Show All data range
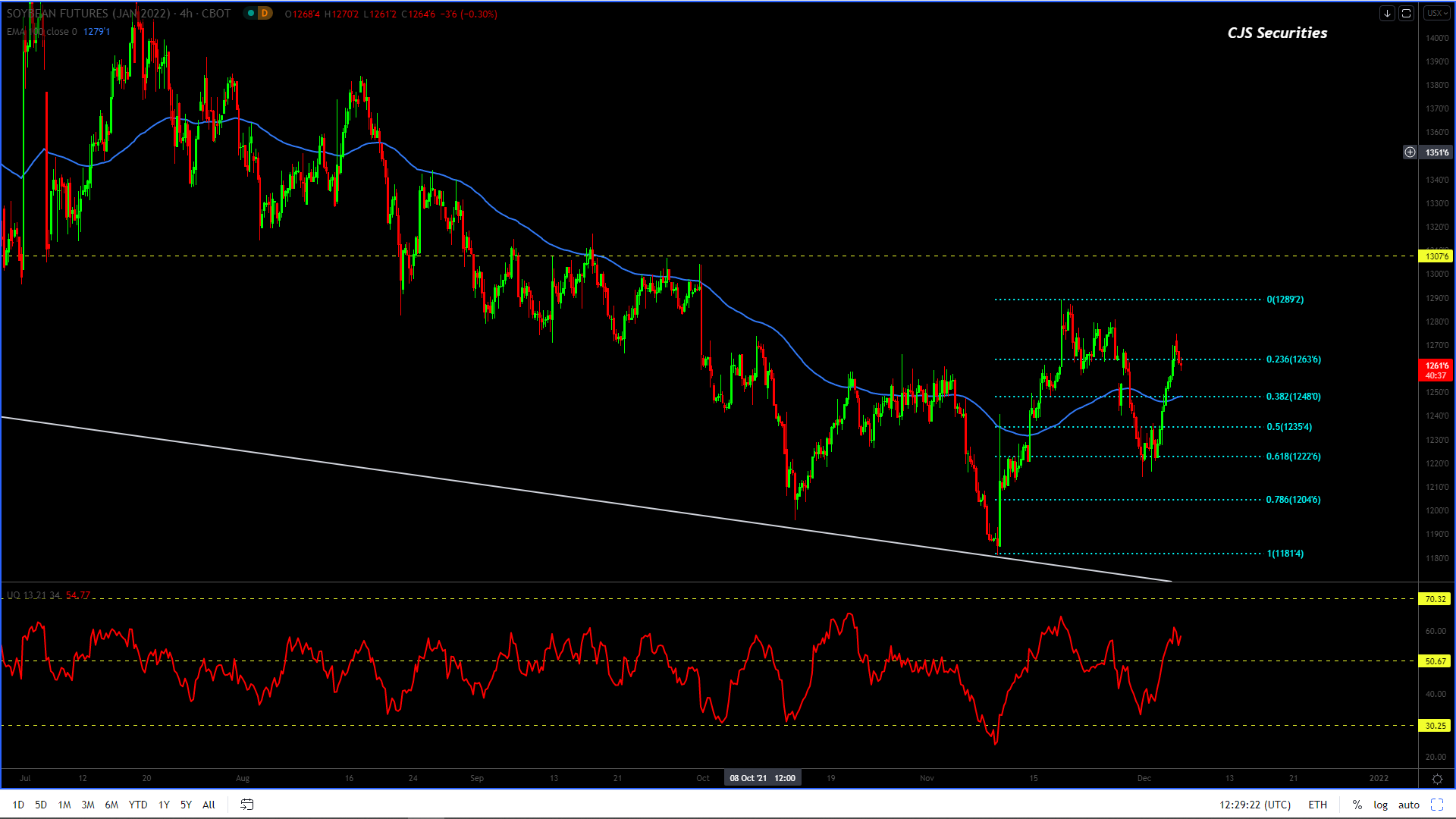 click(209, 805)
